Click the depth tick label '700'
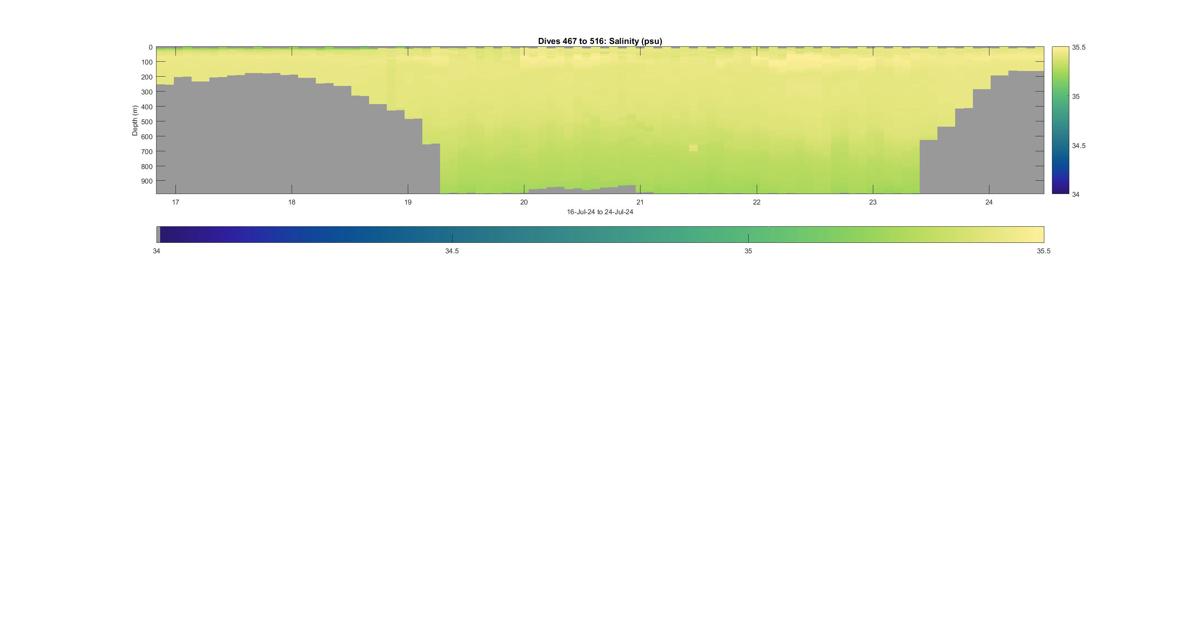The height and width of the screenshot is (622, 1200). [147, 152]
